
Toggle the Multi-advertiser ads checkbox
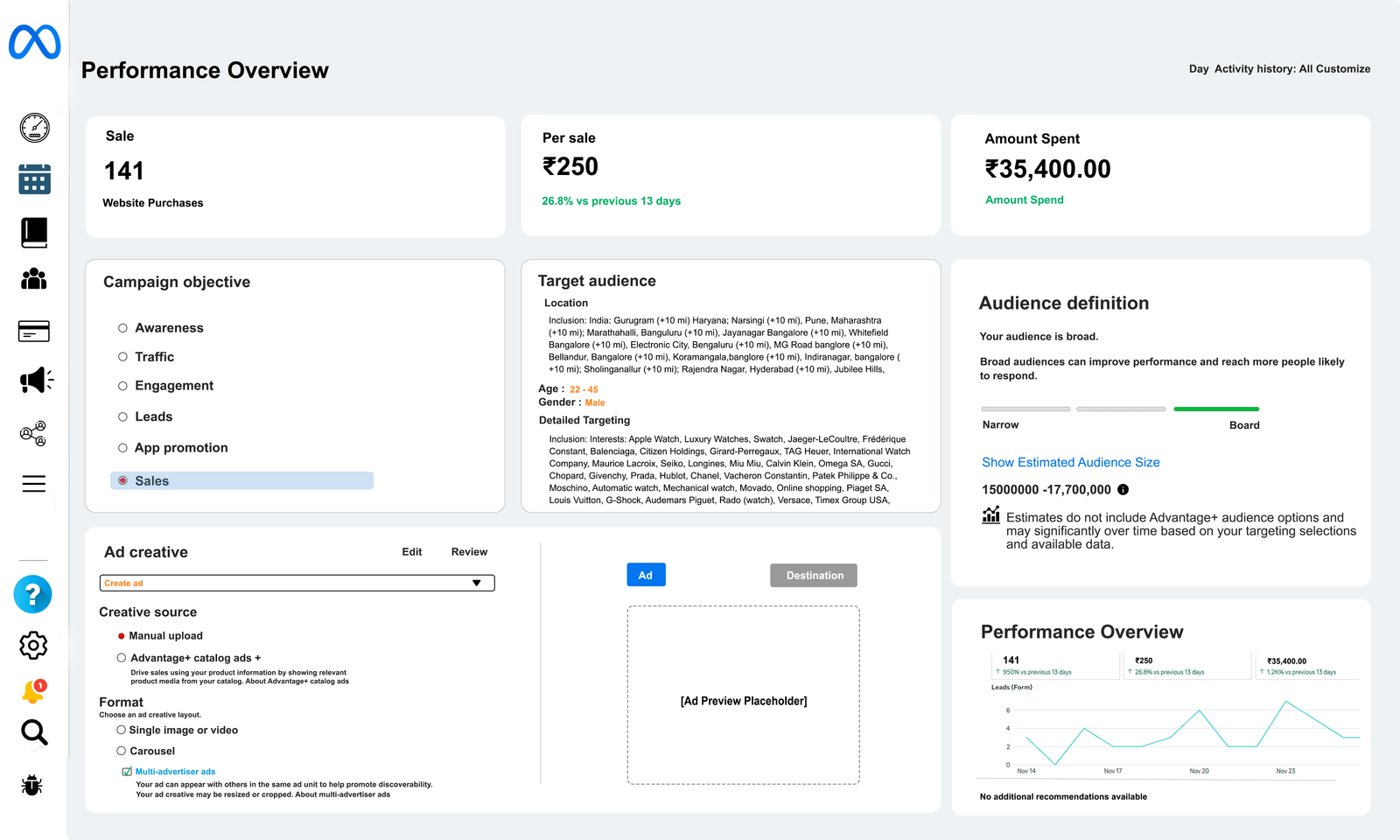click(127, 772)
